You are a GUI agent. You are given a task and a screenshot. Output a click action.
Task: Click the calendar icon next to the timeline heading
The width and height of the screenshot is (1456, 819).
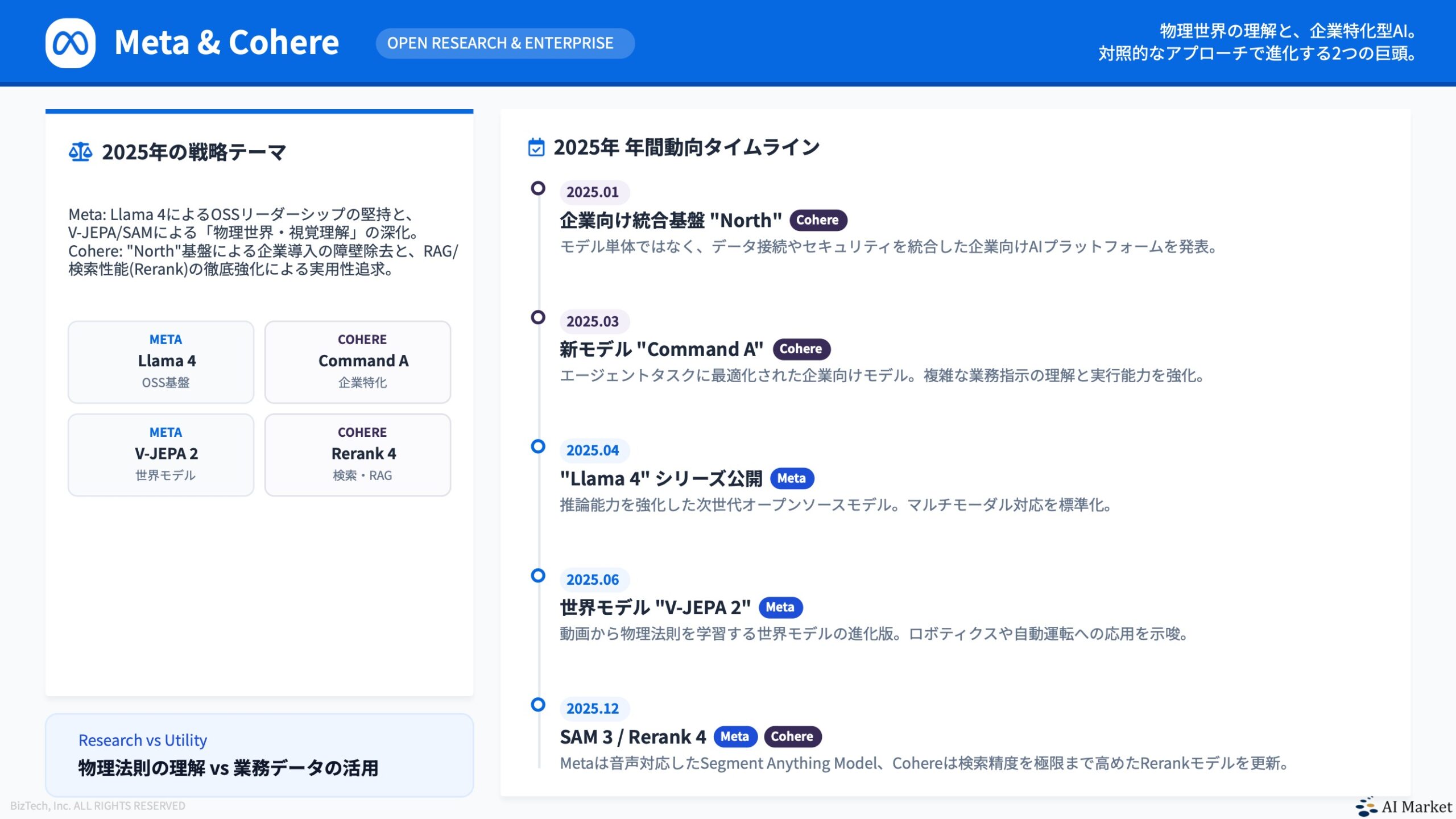pyautogui.click(x=535, y=147)
